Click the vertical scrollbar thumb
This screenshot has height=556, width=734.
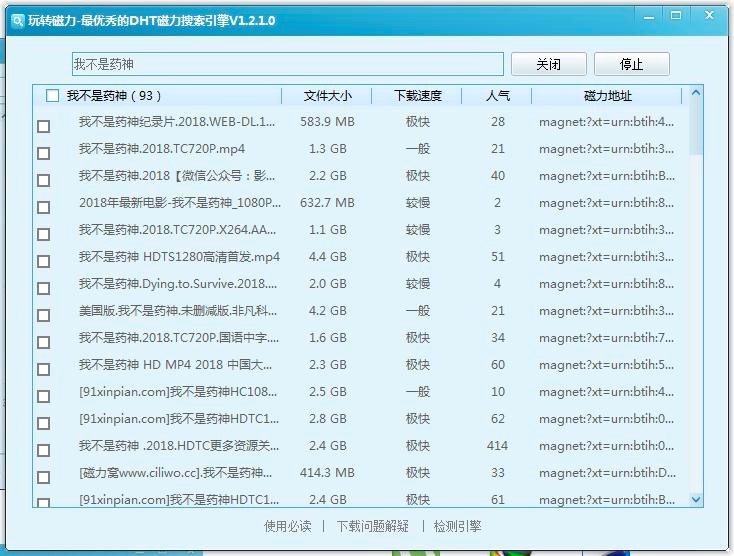coord(696,127)
